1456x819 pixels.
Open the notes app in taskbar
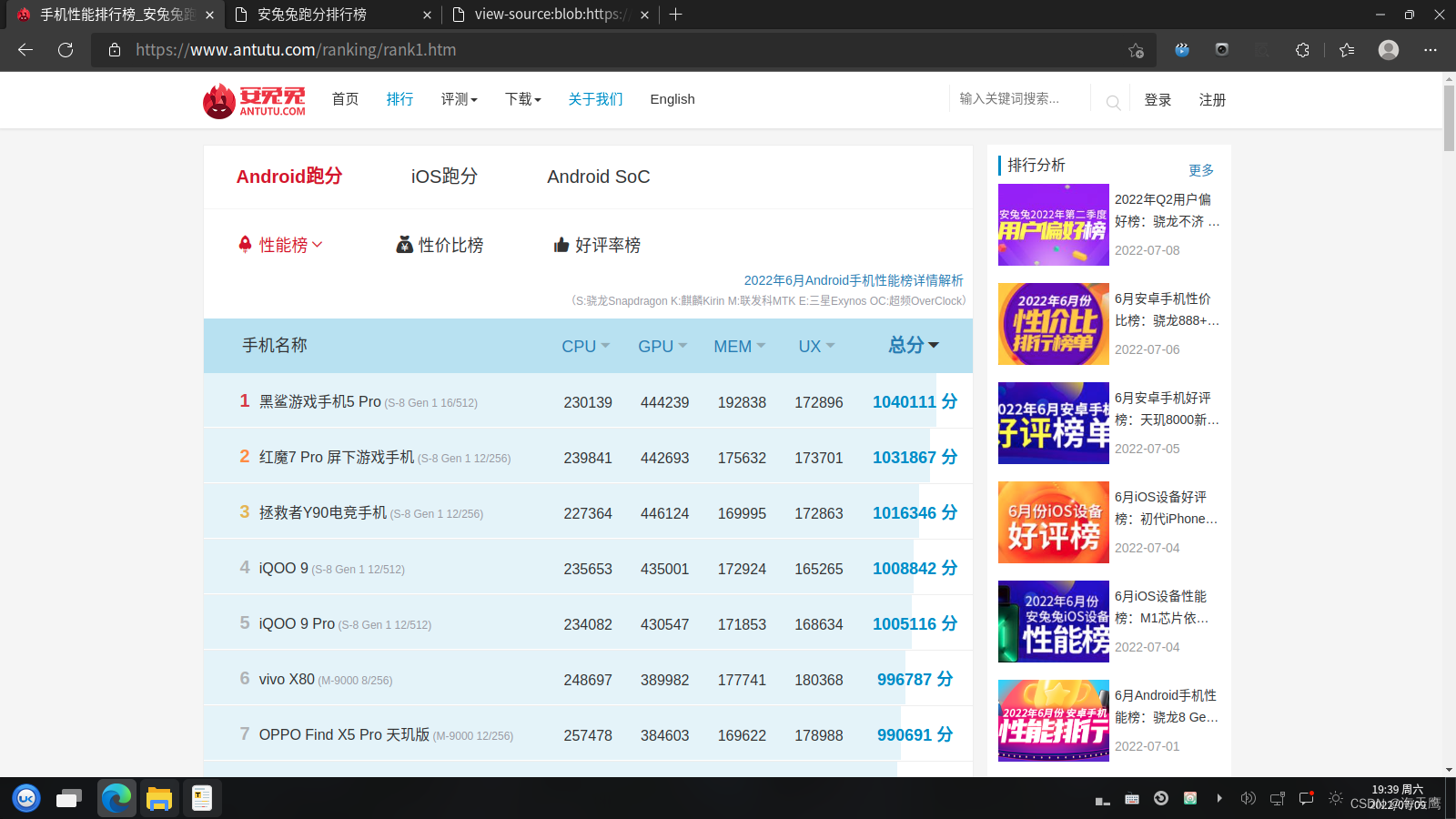[x=202, y=798]
